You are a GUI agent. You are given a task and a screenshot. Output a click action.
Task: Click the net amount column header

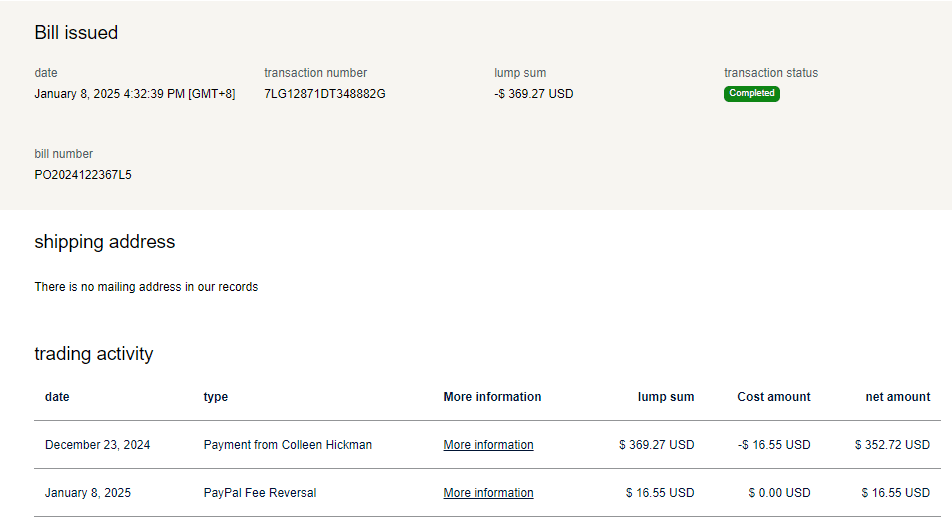[x=897, y=397]
